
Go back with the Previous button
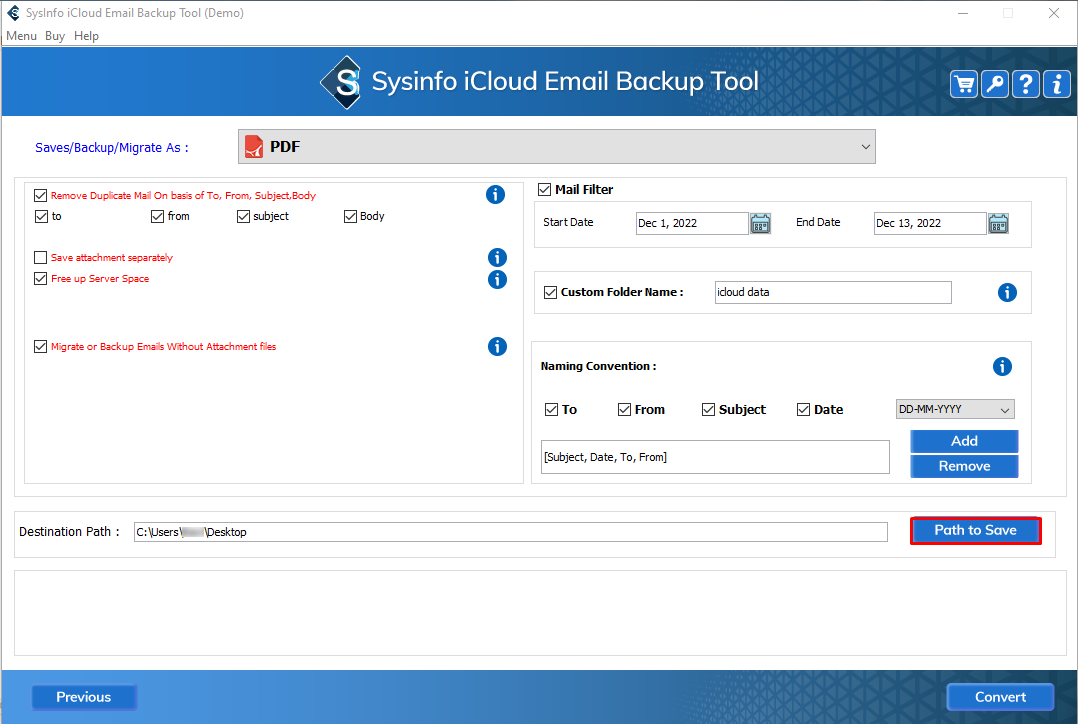84,697
